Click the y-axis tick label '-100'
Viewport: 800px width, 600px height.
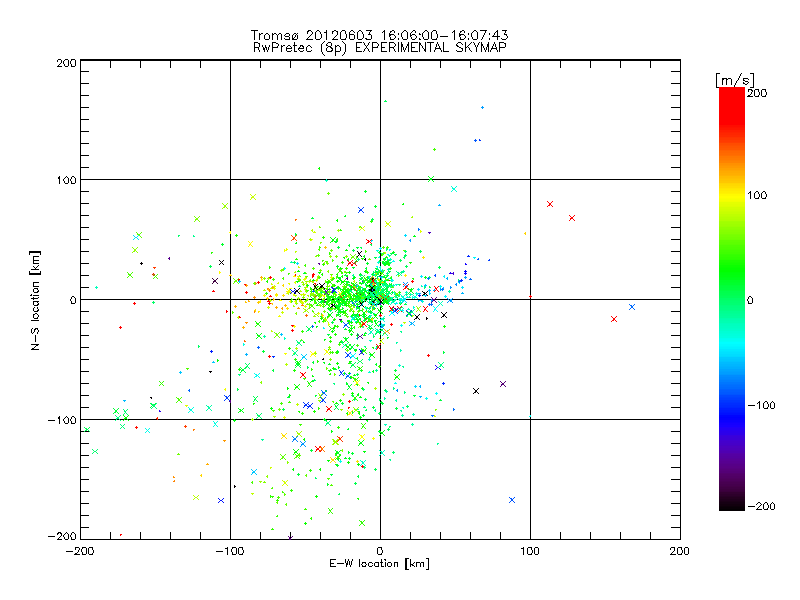62,420
